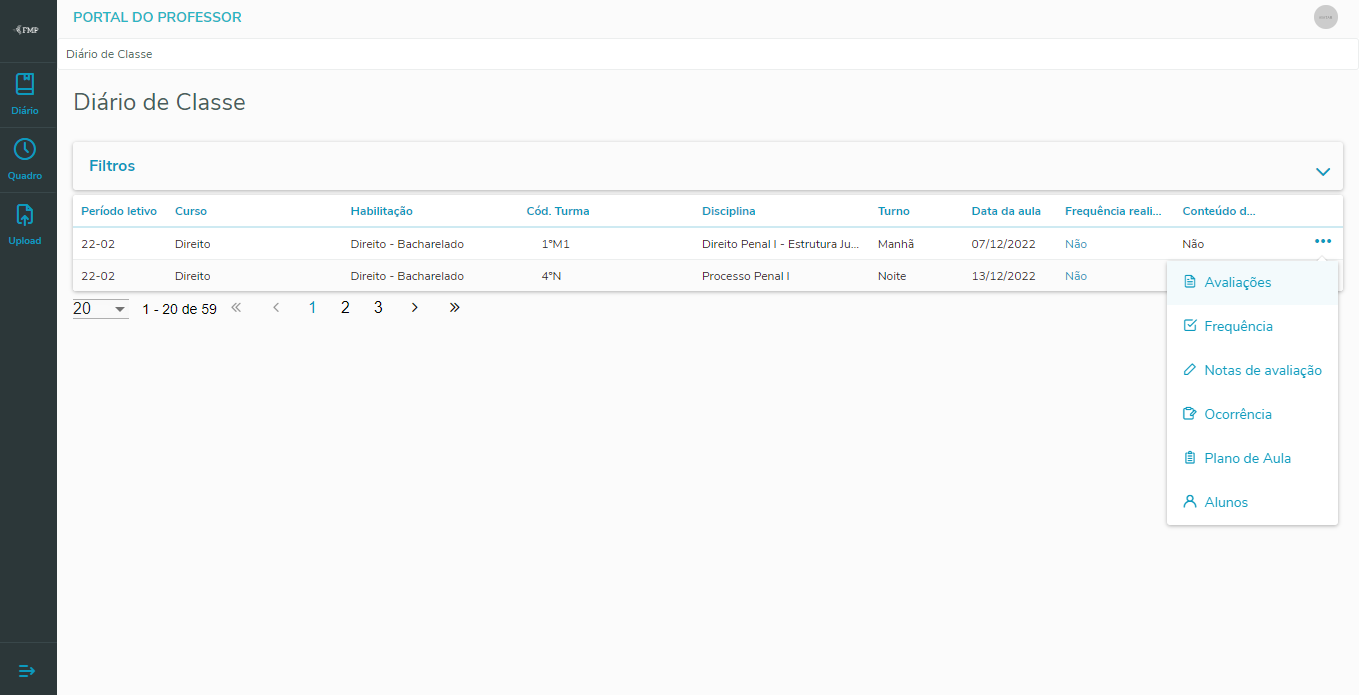Go to page 3 of results

[x=378, y=308]
